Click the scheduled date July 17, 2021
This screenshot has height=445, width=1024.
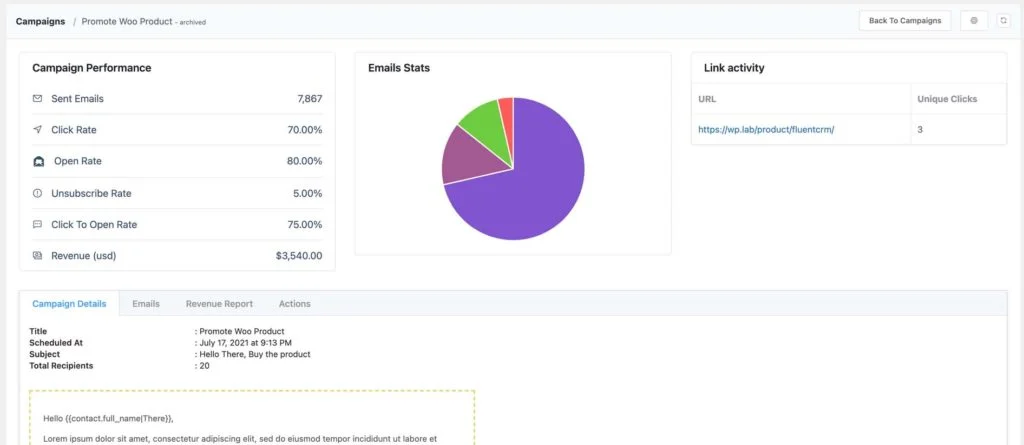246,342
